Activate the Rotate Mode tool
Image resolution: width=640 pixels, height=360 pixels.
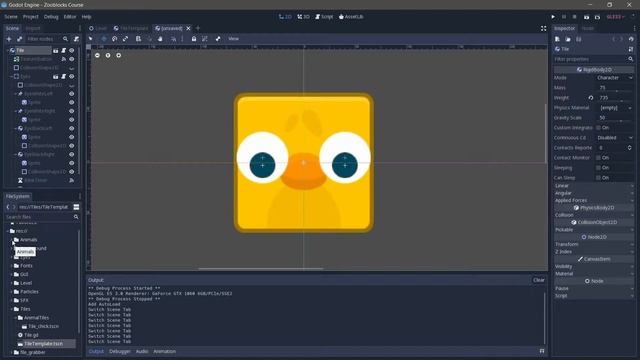pyautogui.click(x=115, y=39)
